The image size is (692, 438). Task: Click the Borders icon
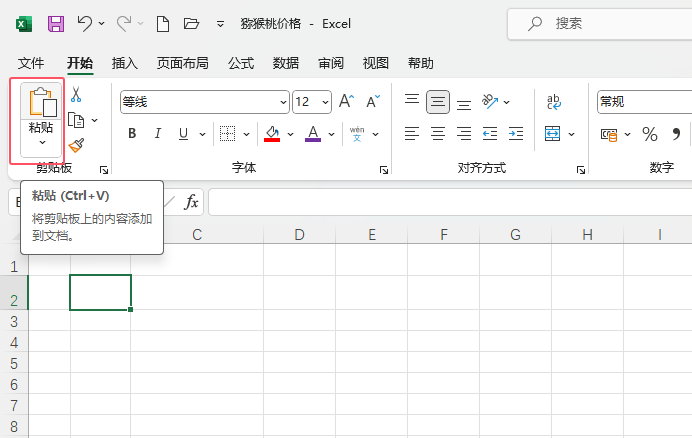tap(227, 133)
